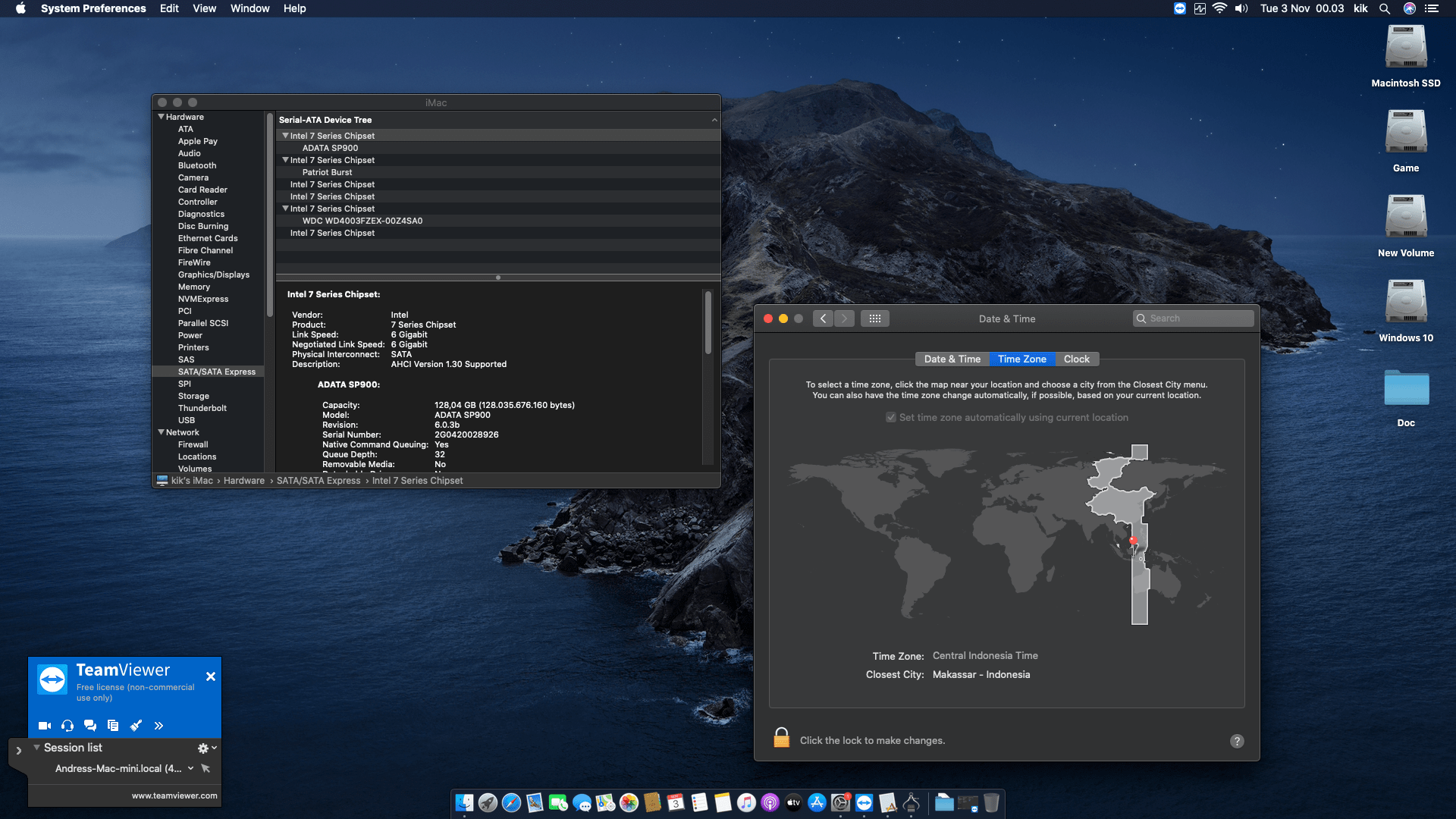The image size is (1456, 819).
Task: Open Trash in Dock
Action: tap(991, 802)
